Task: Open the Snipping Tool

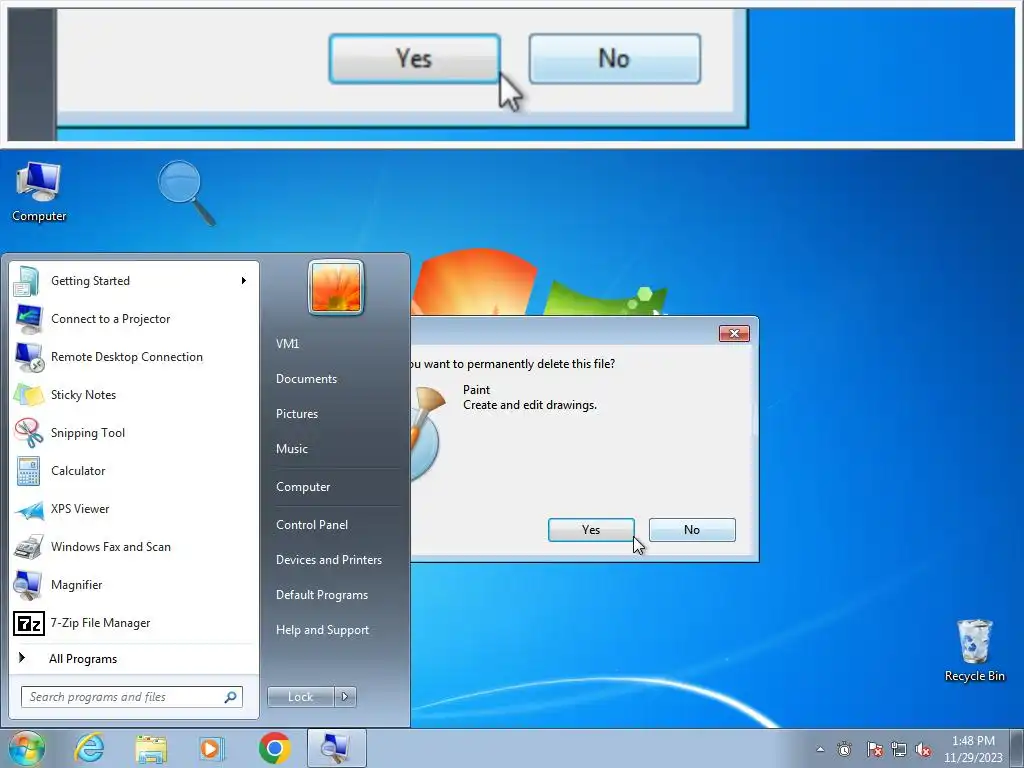Action: (135, 432)
